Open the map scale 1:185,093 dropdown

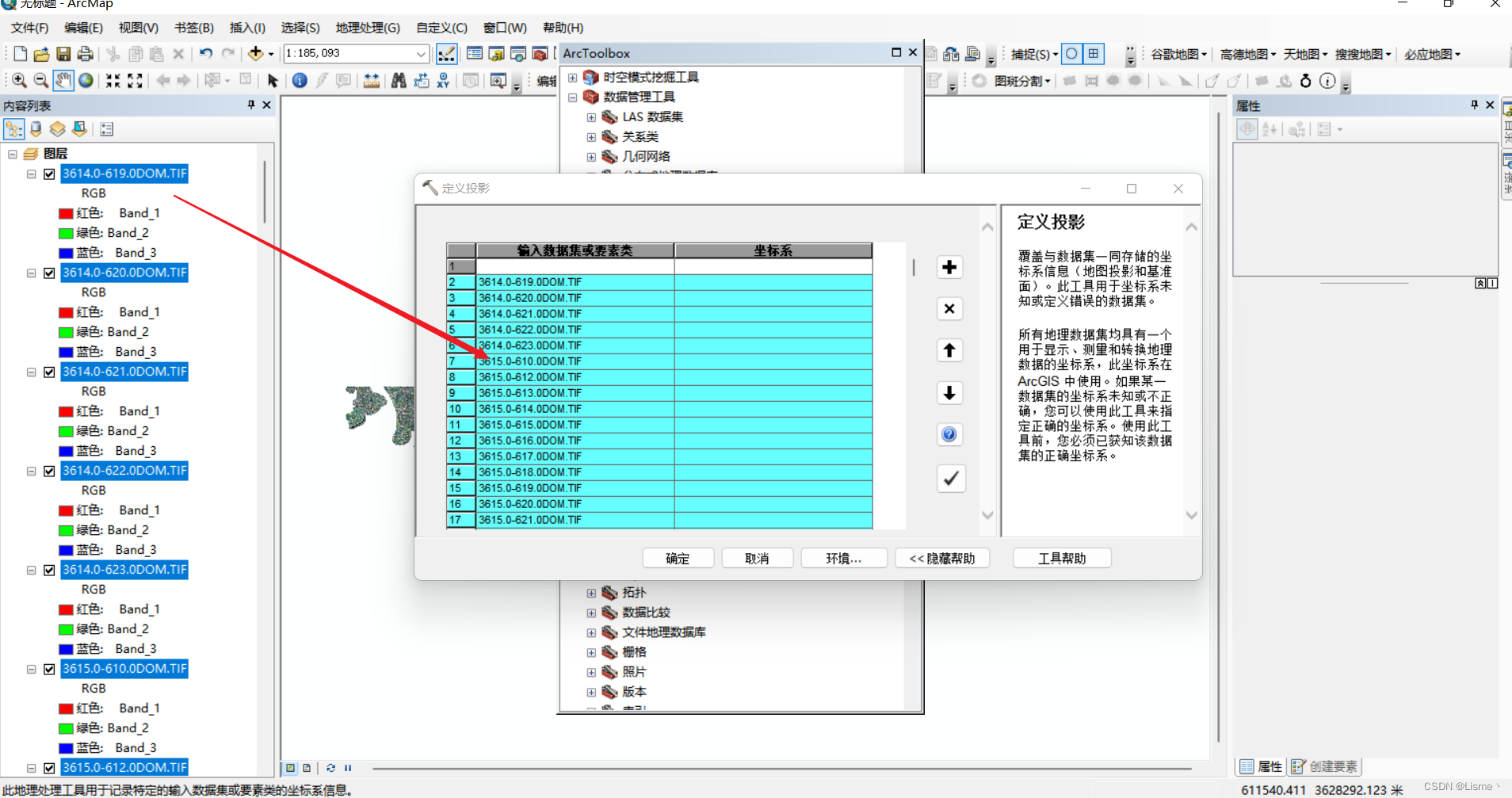(421, 54)
